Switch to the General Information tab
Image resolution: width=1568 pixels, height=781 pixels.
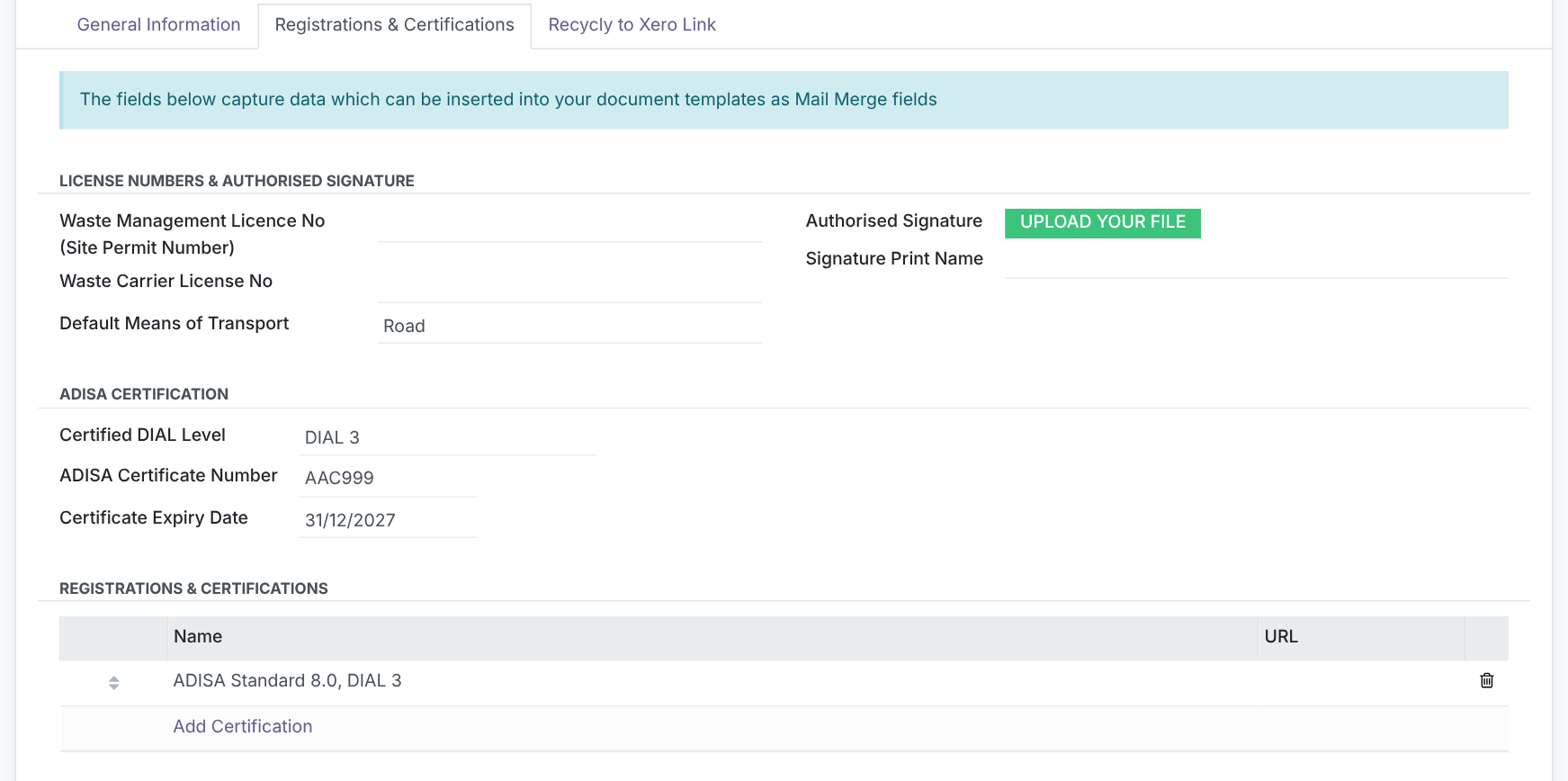click(158, 25)
